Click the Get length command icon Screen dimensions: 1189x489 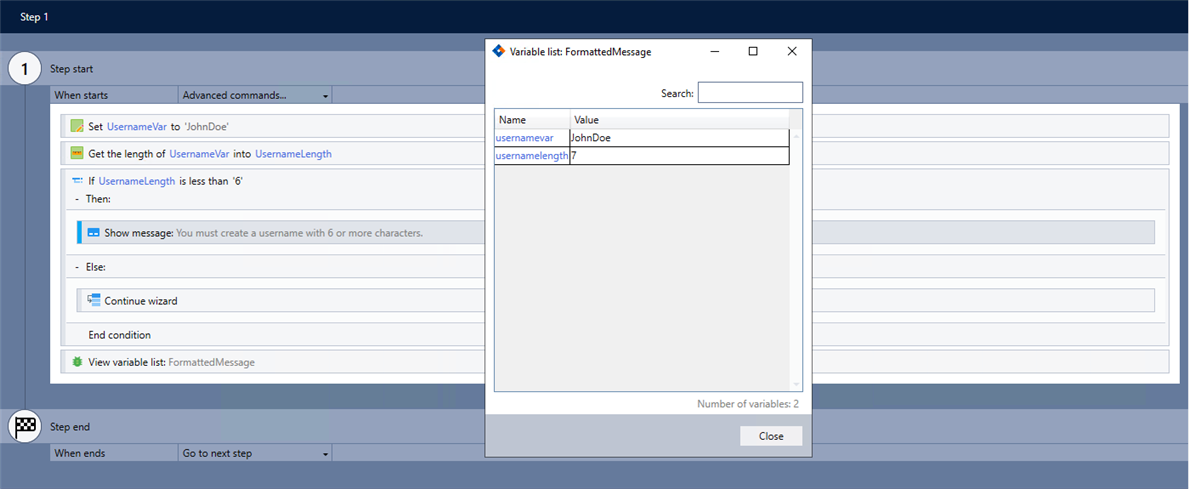click(77, 154)
